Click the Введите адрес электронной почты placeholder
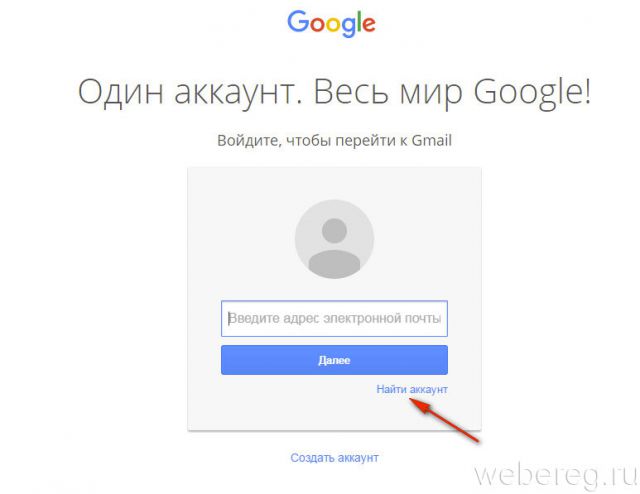Screen dimensions: 640x494 (x=335, y=318)
